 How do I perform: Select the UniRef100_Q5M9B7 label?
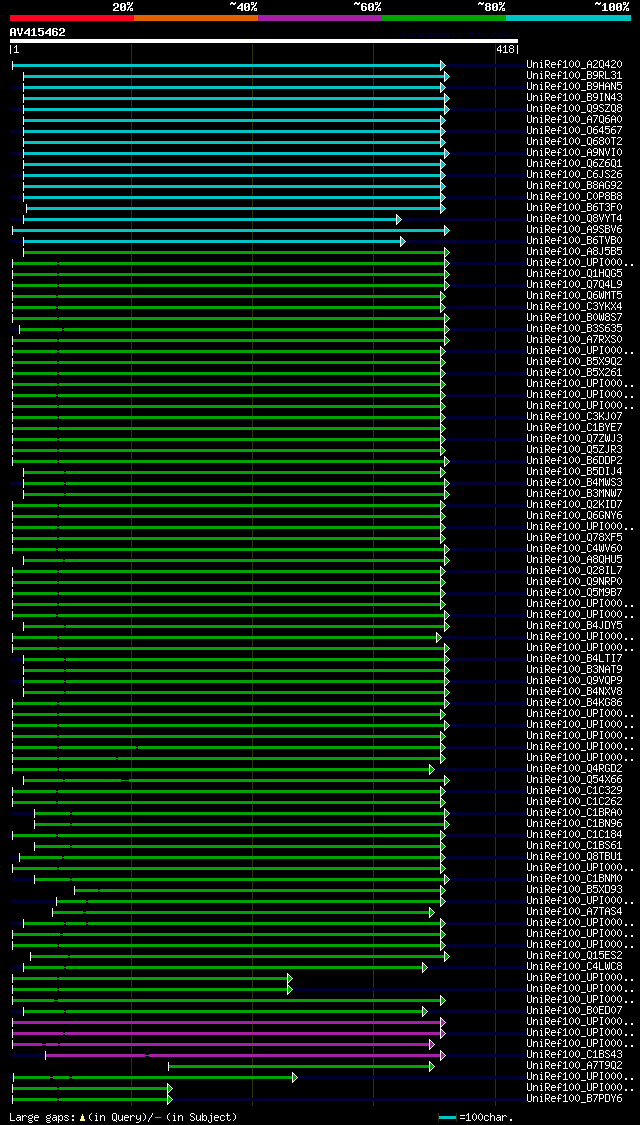(574, 592)
